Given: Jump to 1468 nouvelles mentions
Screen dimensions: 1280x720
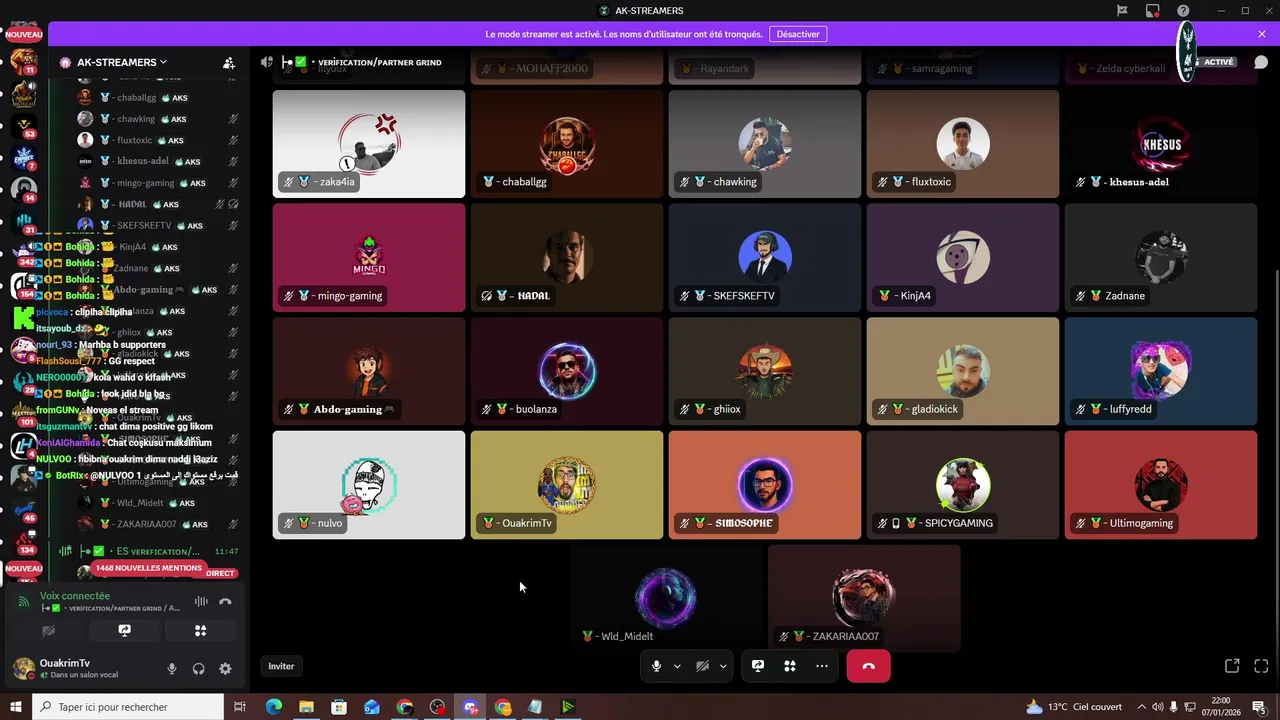Looking at the screenshot, I should (149, 568).
